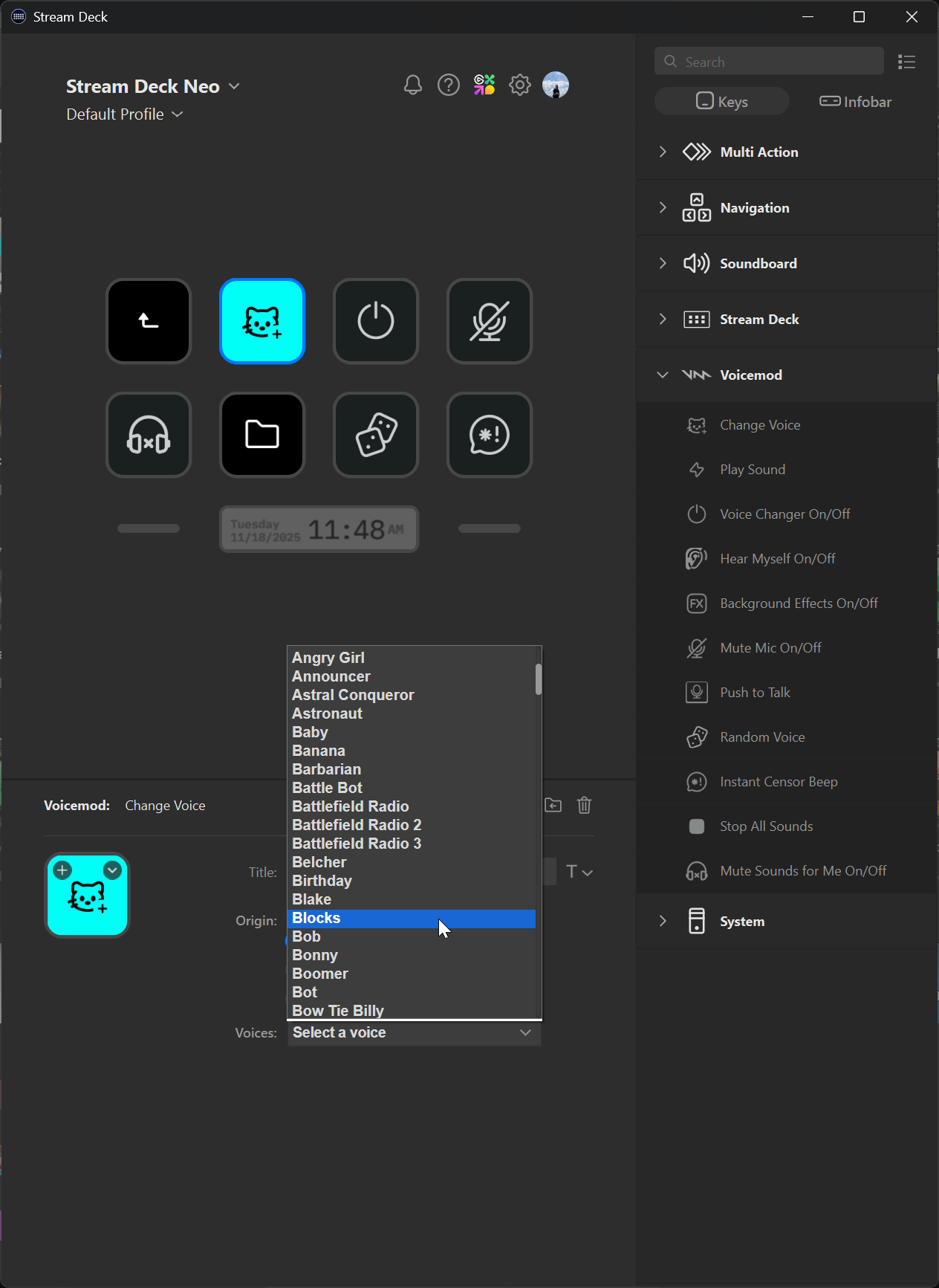Open the Select a voice dropdown

coord(414,1033)
